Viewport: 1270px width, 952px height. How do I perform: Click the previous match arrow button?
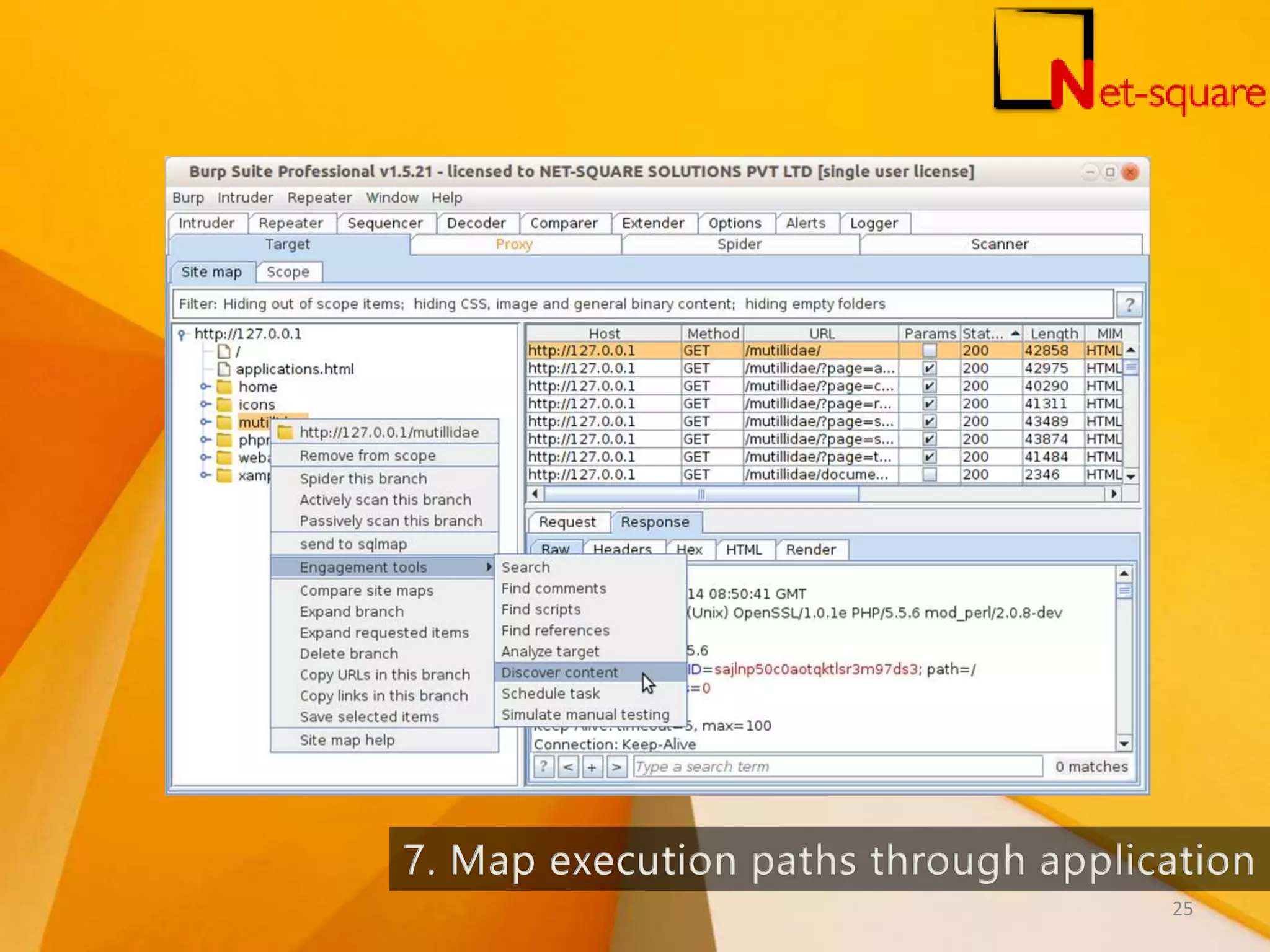pos(567,767)
